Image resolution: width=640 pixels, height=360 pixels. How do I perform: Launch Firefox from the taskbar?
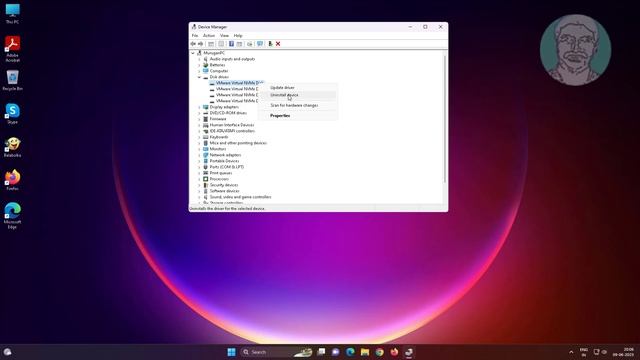(x=394, y=352)
